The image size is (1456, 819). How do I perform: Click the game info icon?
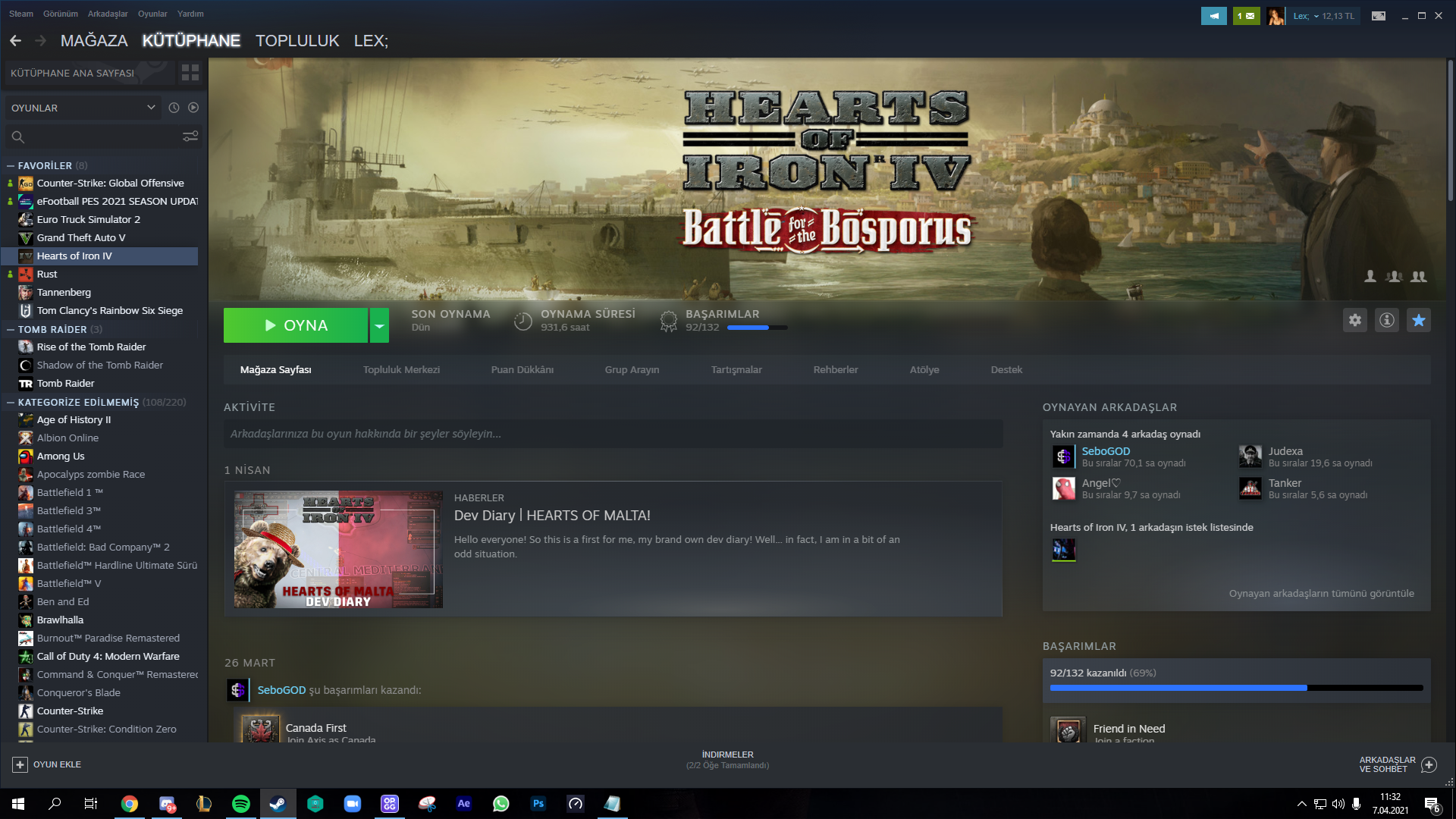1386,320
